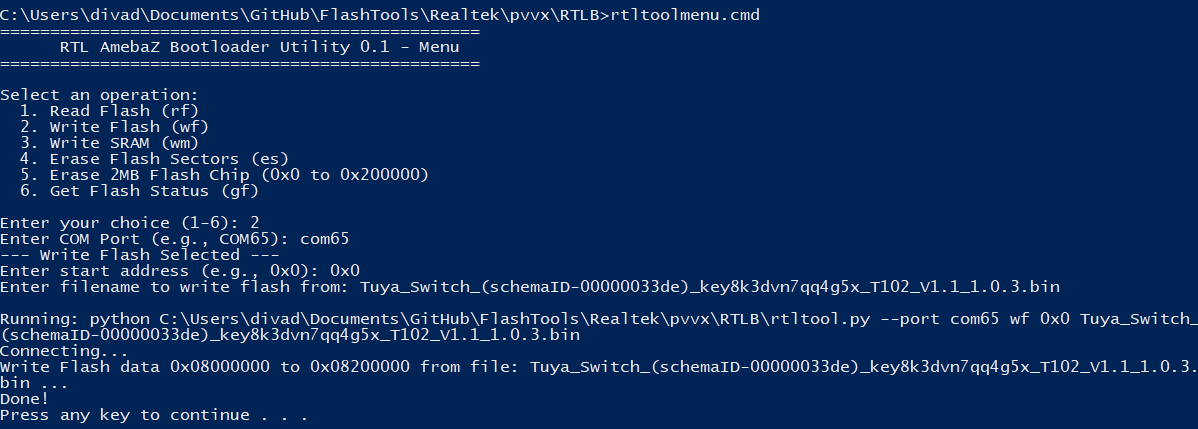Click the Write SRAM (wm) option
This screenshot has width=1198, height=429.
(110, 143)
